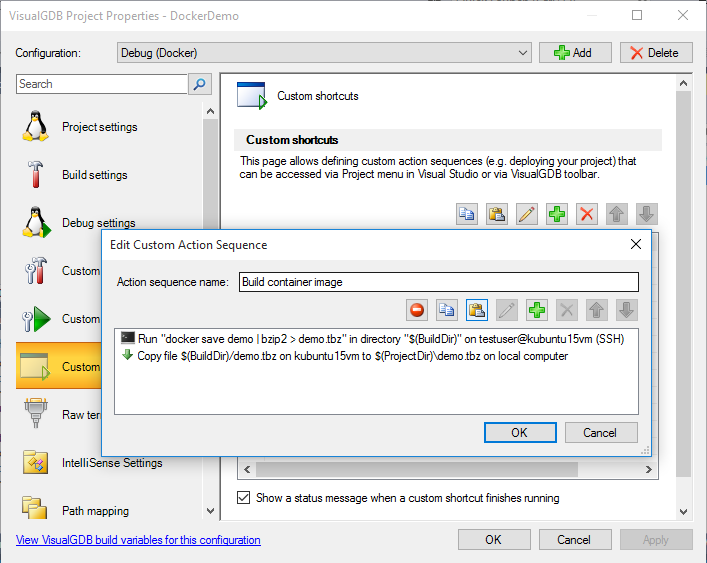Click the copy icon in Edit Custom Action Sequence

[x=446, y=310]
